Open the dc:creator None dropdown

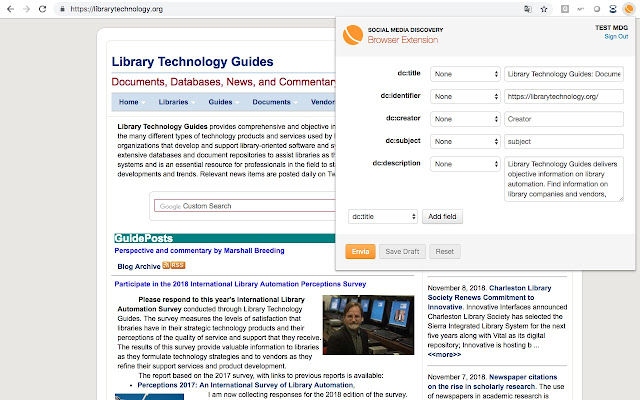[465, 119]
